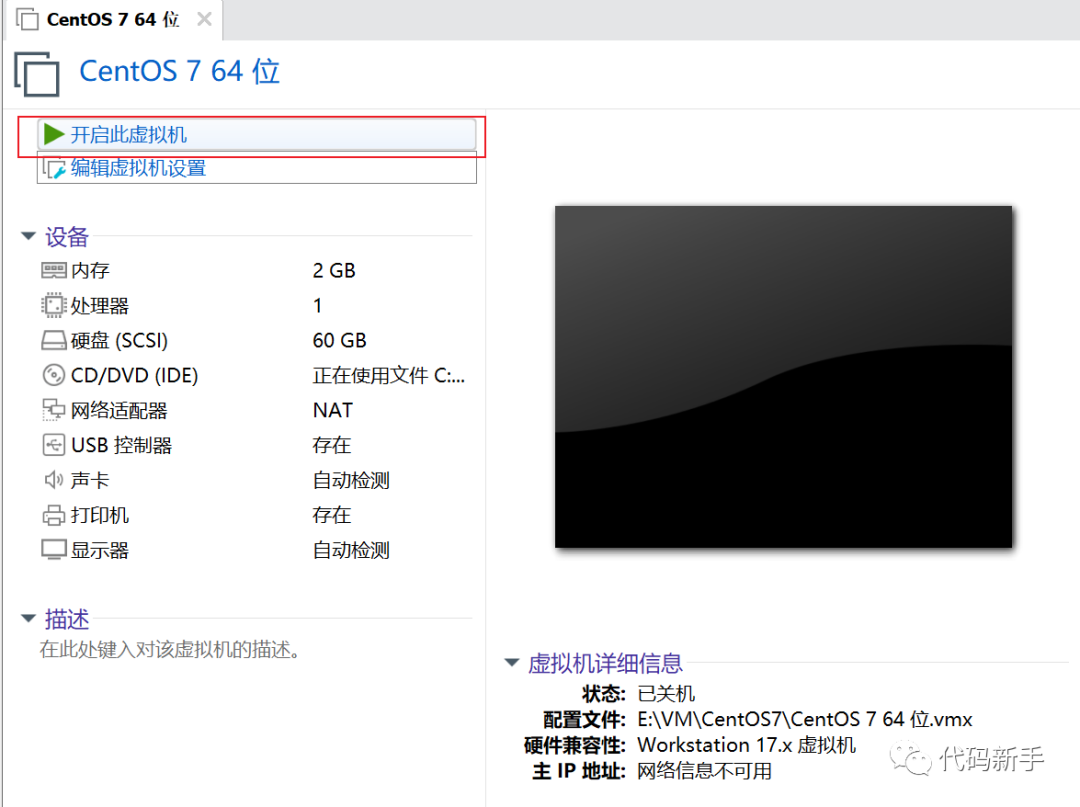Click the CD/DVD disc icon

pos(54,375)
